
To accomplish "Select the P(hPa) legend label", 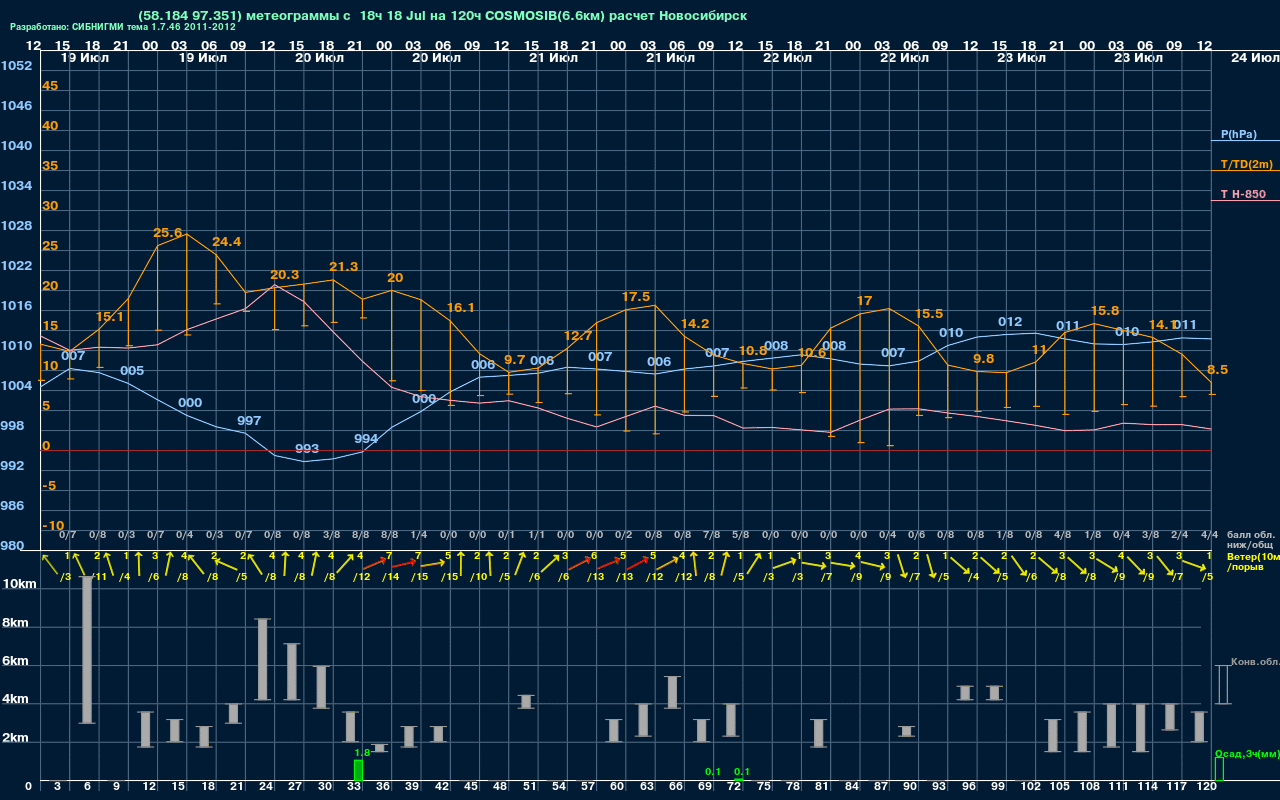I will (1239, 134).
